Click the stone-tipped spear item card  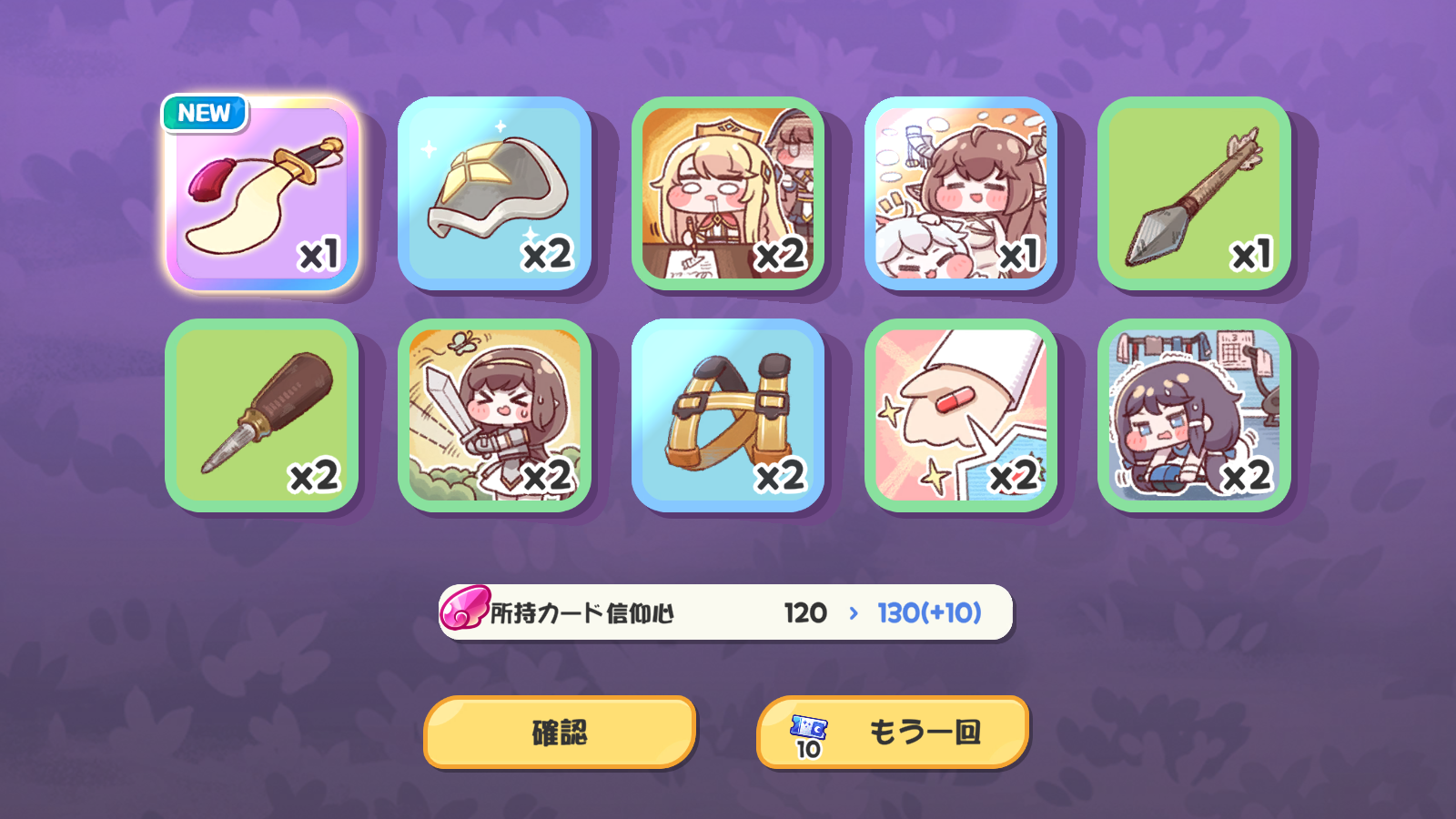(1194, 194)
